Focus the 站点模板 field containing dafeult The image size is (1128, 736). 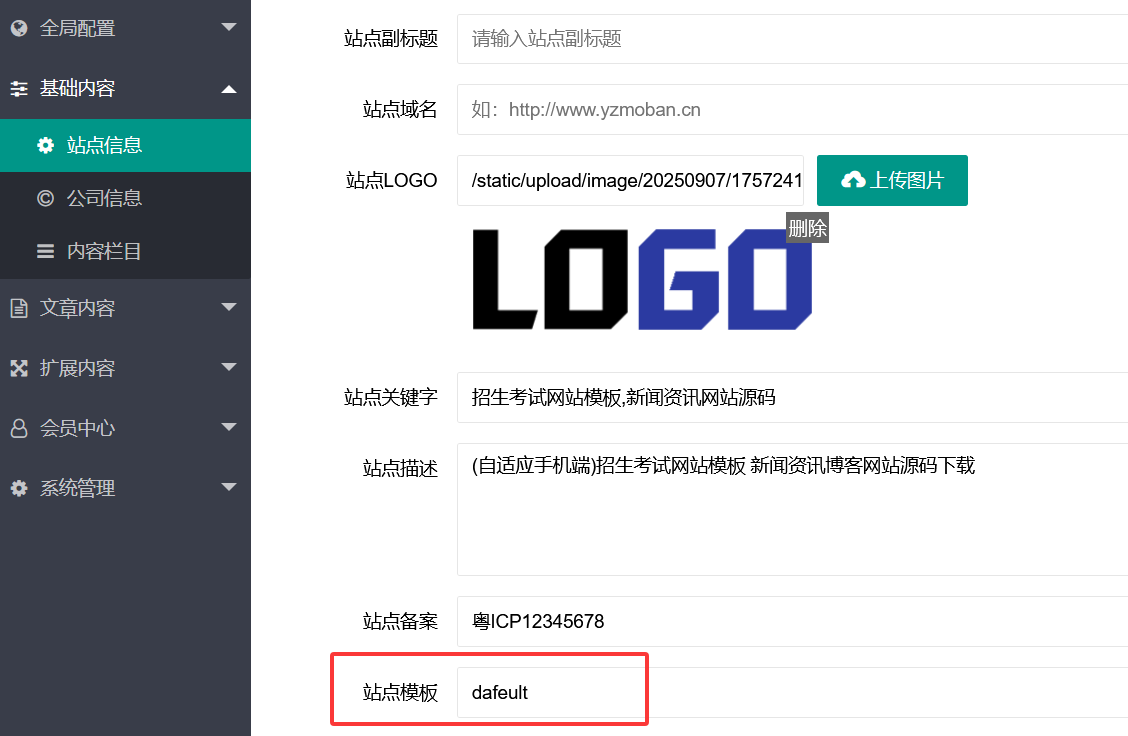click(790, 692)
